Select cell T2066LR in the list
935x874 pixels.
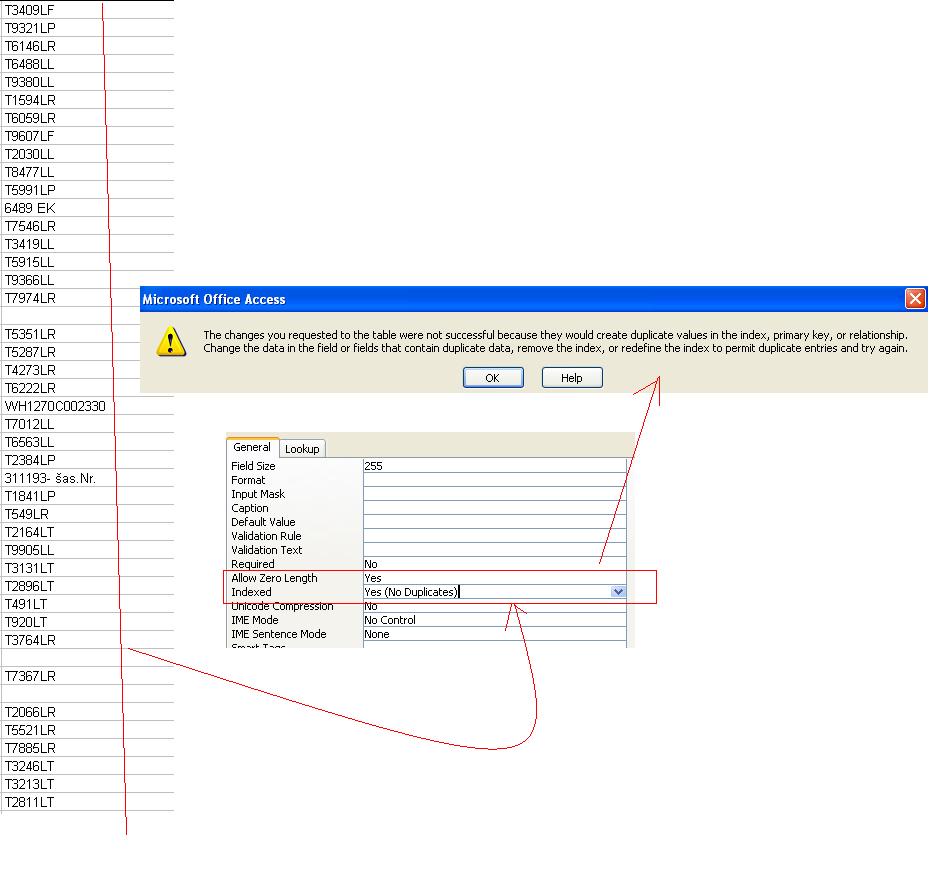tap(88, 712)
